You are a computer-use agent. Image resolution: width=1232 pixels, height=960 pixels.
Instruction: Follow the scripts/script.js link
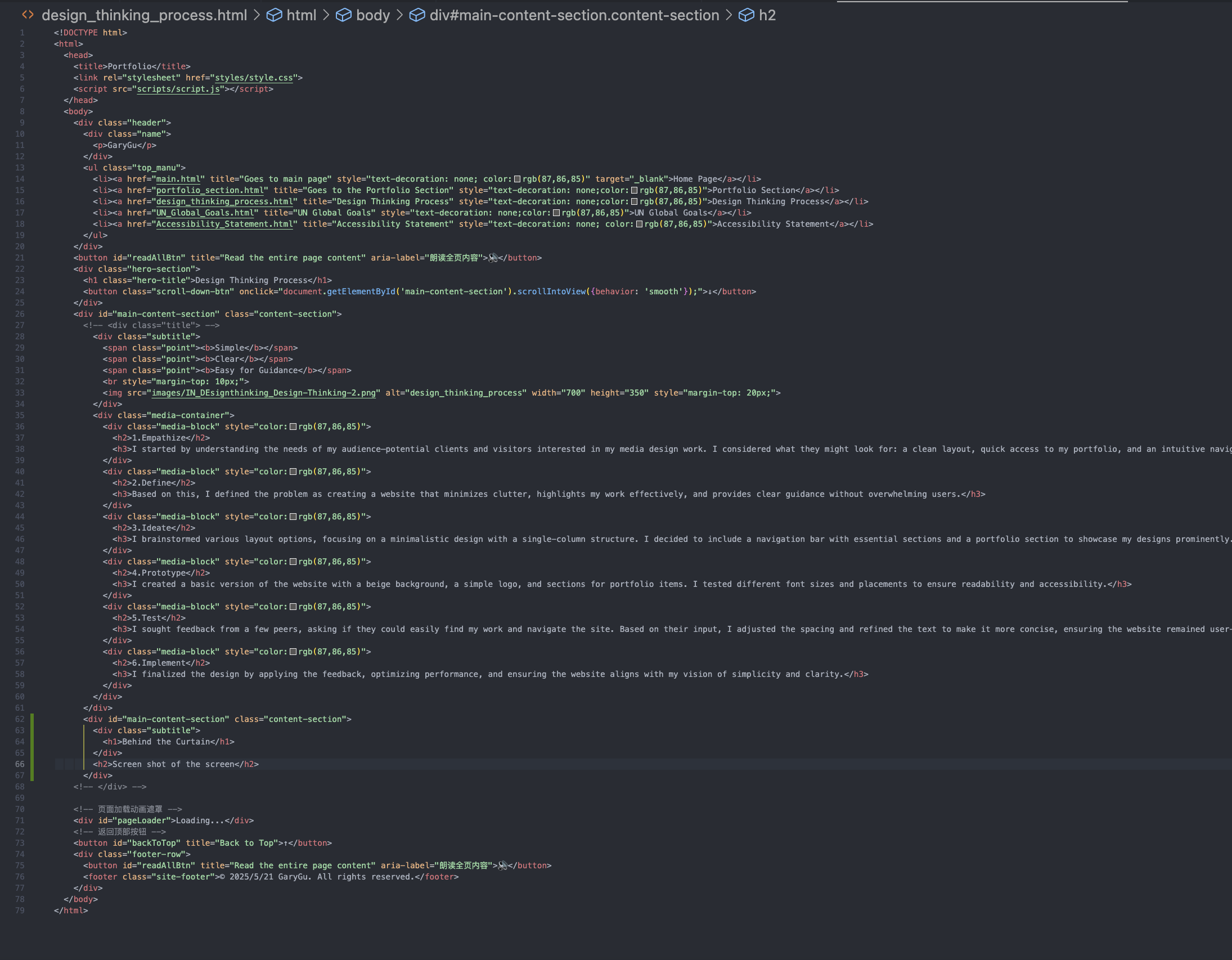178,89
